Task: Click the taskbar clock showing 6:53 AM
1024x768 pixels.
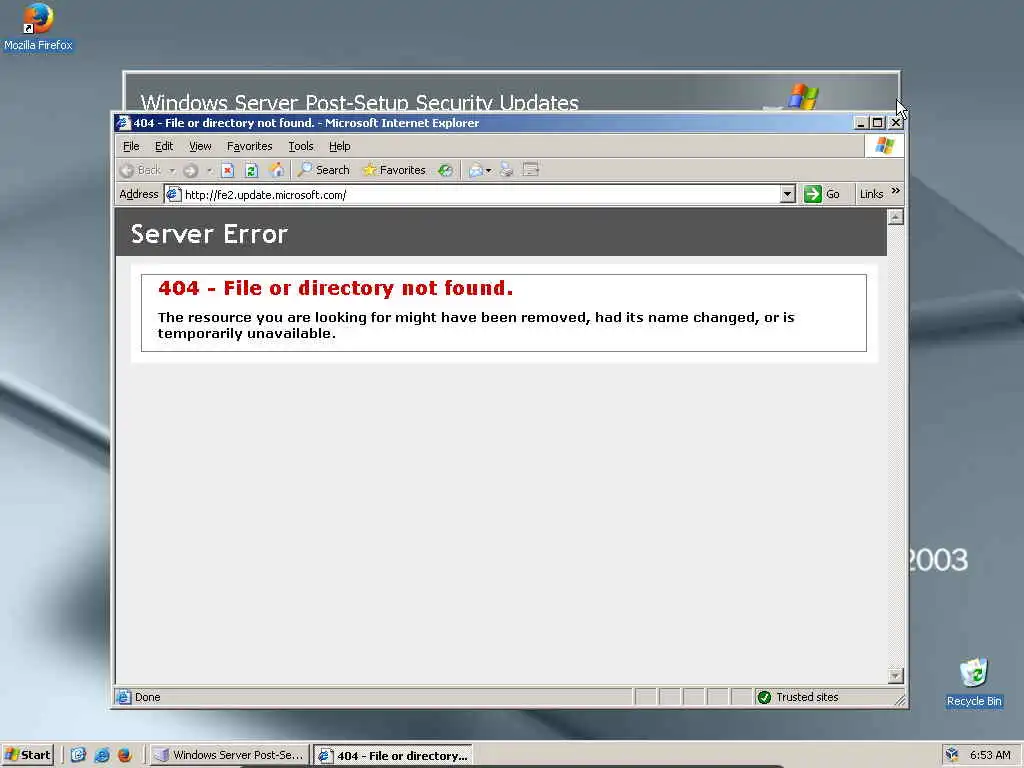Action: click(x=990, y=755)
